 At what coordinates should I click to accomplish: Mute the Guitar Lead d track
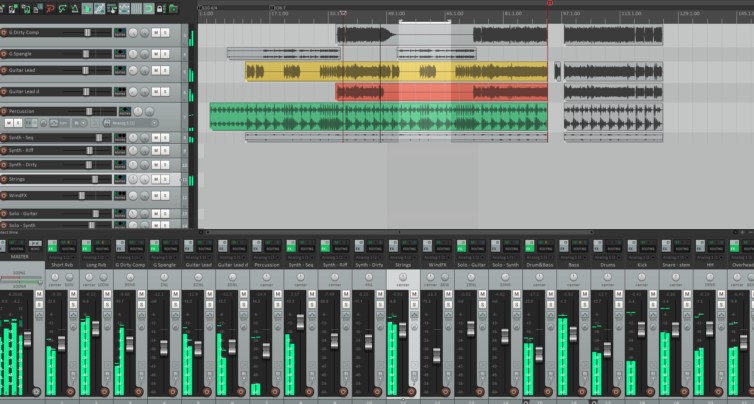pos(156,92)
